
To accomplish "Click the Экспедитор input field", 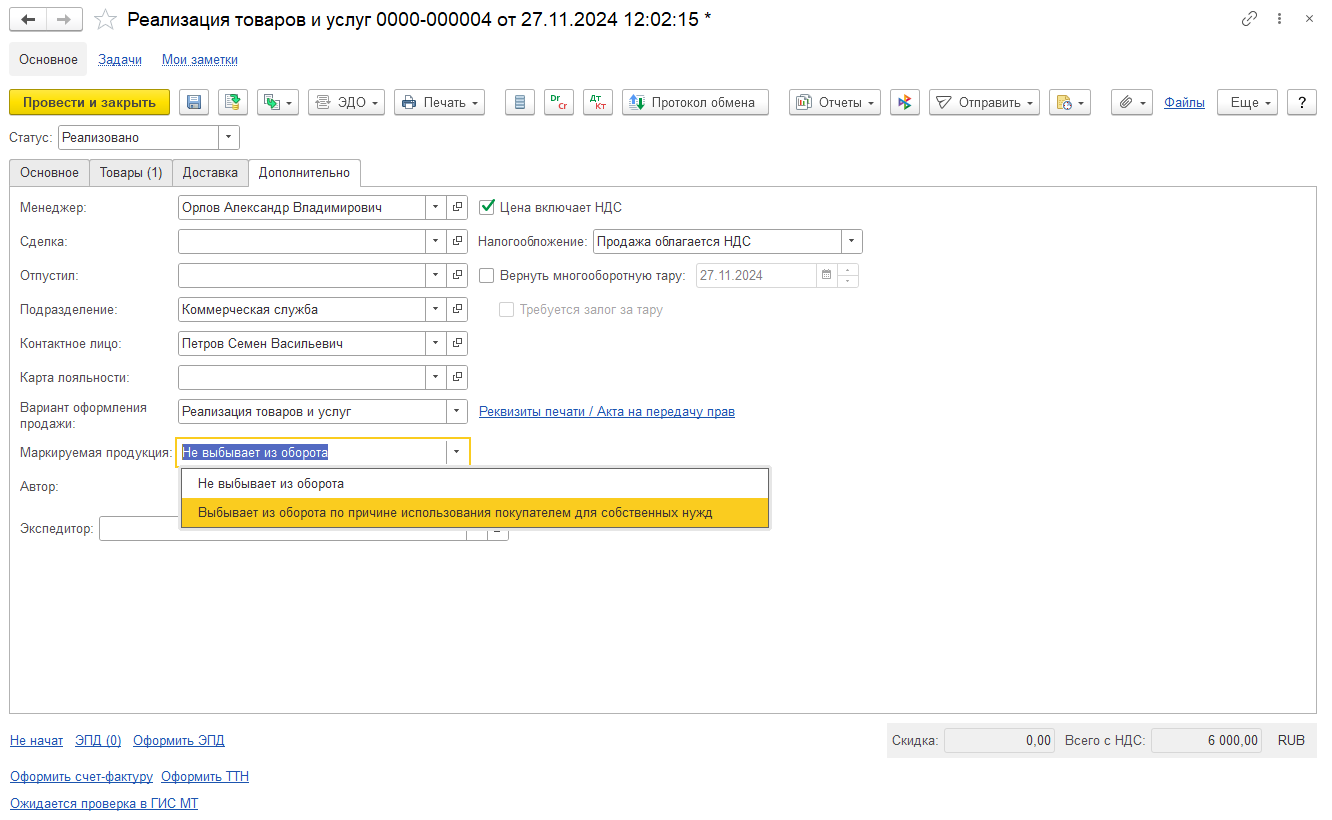I will [x=283, y=529].
